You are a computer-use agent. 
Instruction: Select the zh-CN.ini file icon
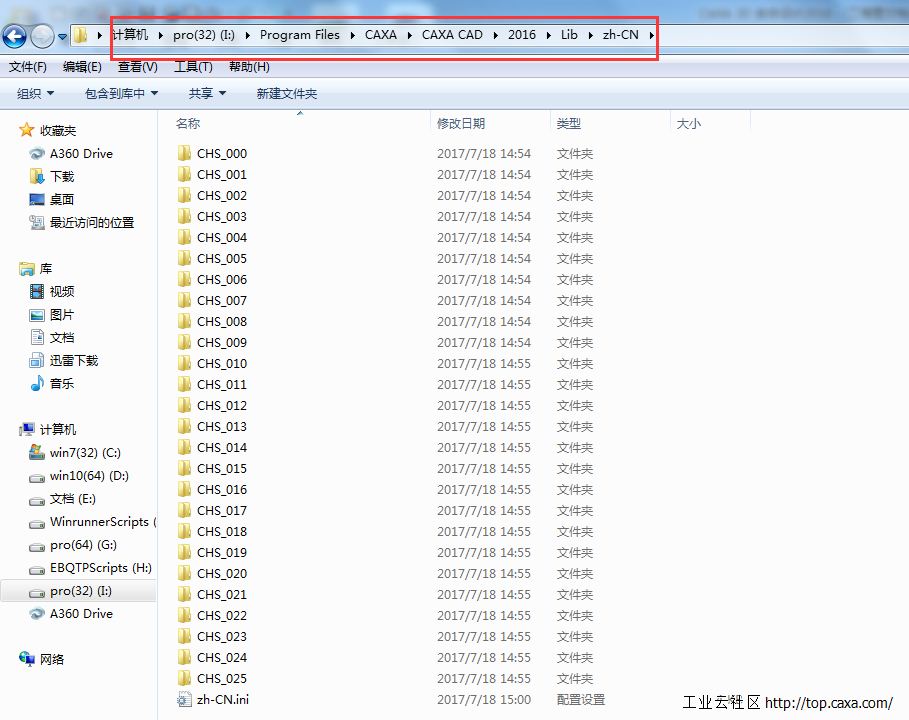point(184,699)
